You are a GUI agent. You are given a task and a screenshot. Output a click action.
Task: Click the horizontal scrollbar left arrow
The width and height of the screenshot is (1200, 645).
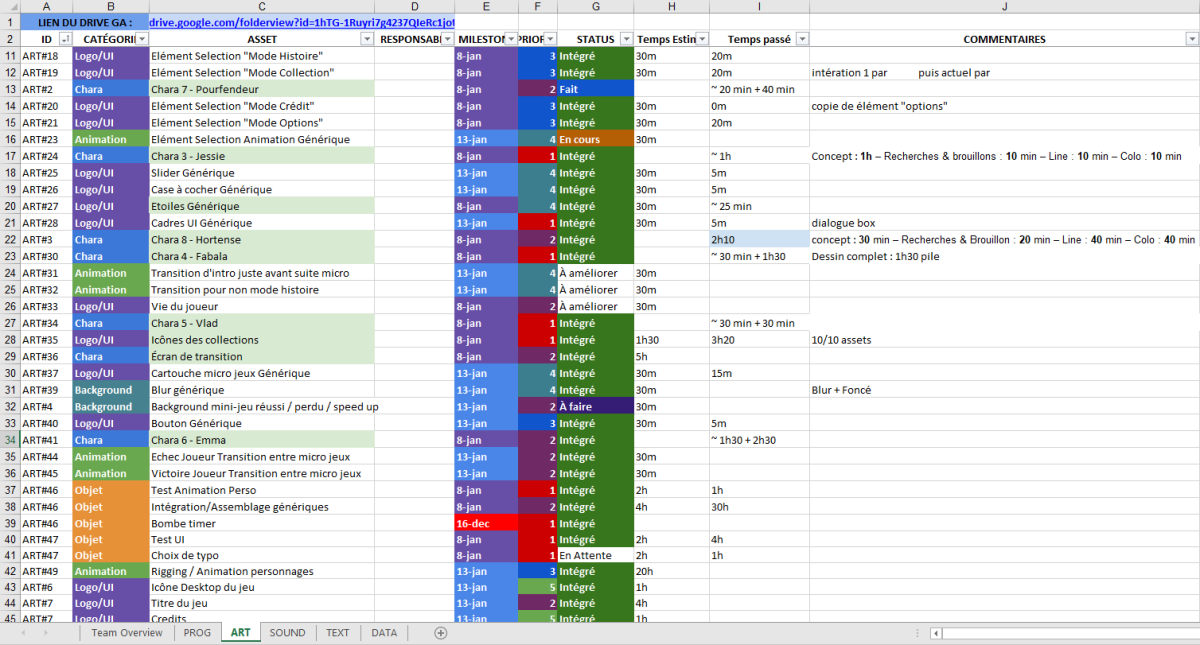935,633
